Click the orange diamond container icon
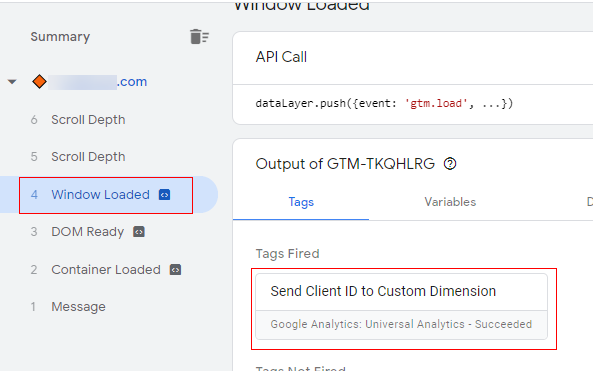593x371 pixels. click(x=39, y=82)
